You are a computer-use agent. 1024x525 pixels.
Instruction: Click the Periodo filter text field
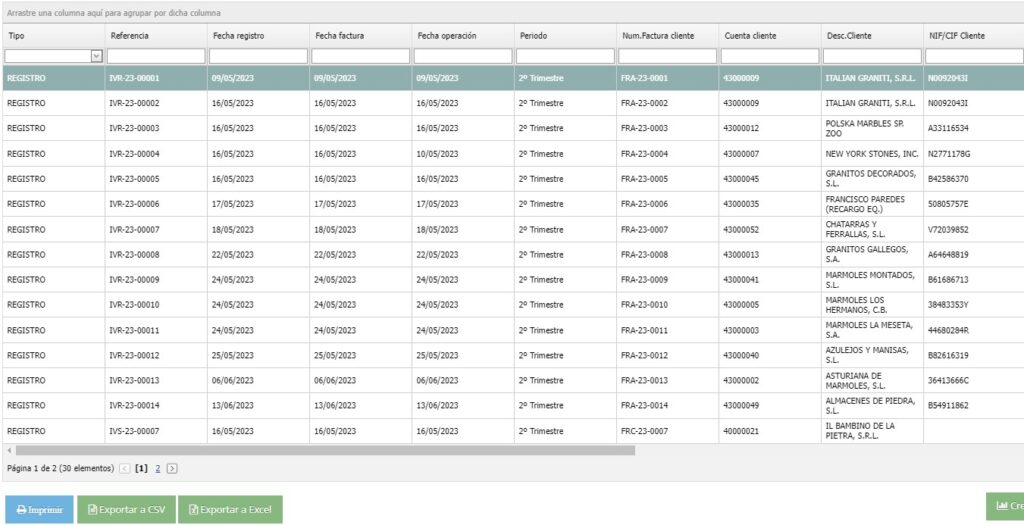click(565, 56)
